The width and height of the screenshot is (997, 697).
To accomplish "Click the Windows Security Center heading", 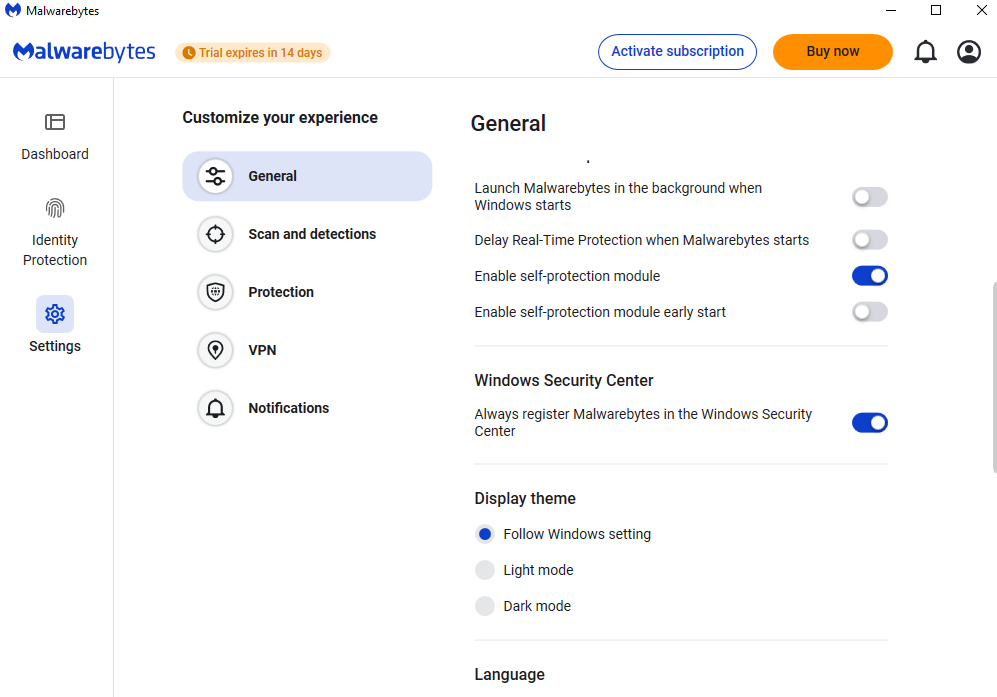I will [563, 380].
